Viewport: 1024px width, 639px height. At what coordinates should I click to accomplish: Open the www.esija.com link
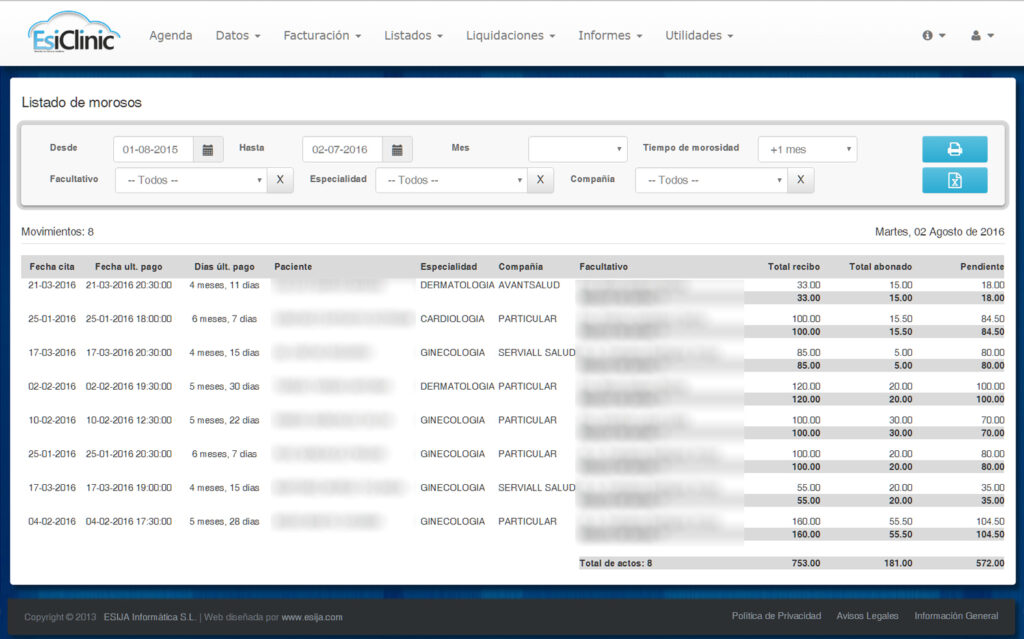coord(312,617)
